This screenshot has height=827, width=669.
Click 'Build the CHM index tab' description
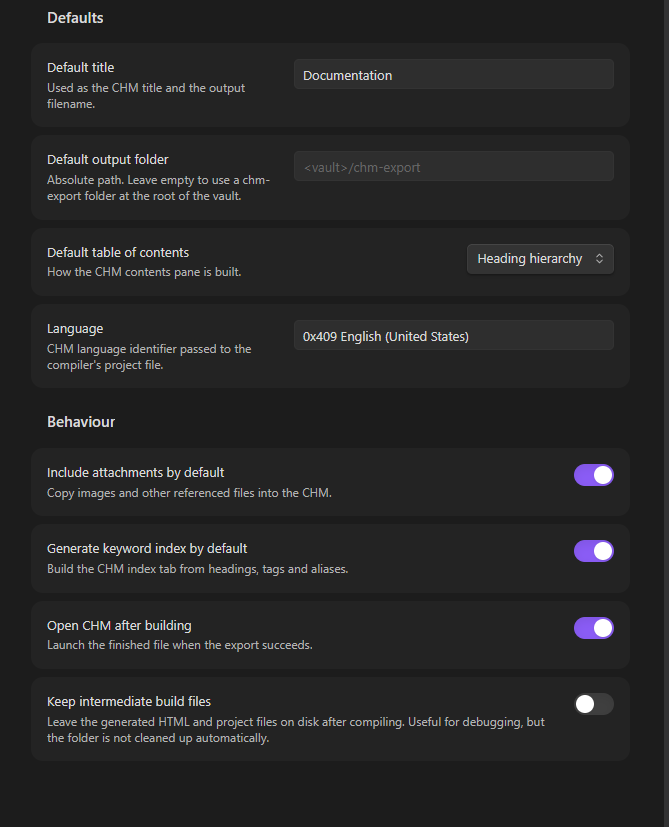click(x=197, y=569)
